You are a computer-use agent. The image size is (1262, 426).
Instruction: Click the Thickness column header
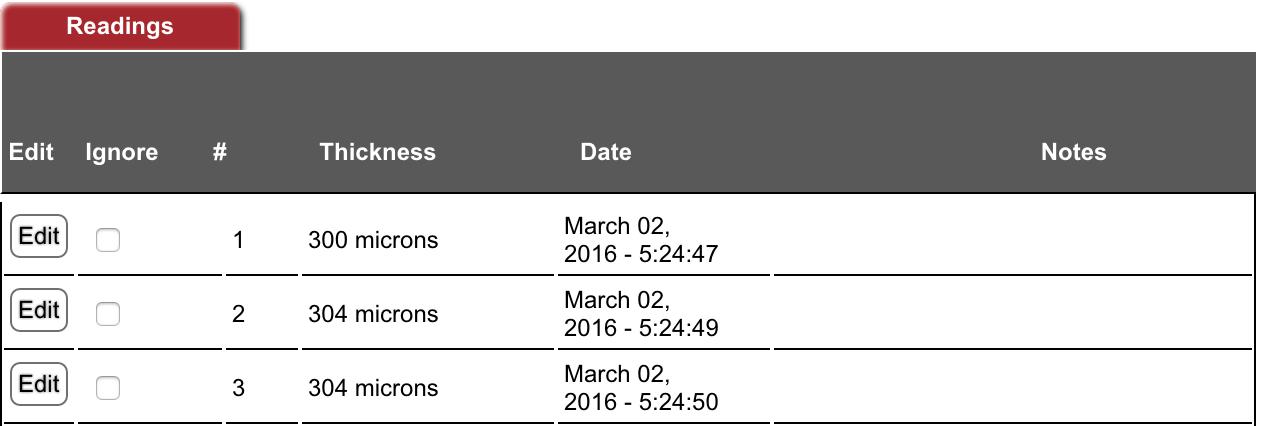click(x=377, y=152)
